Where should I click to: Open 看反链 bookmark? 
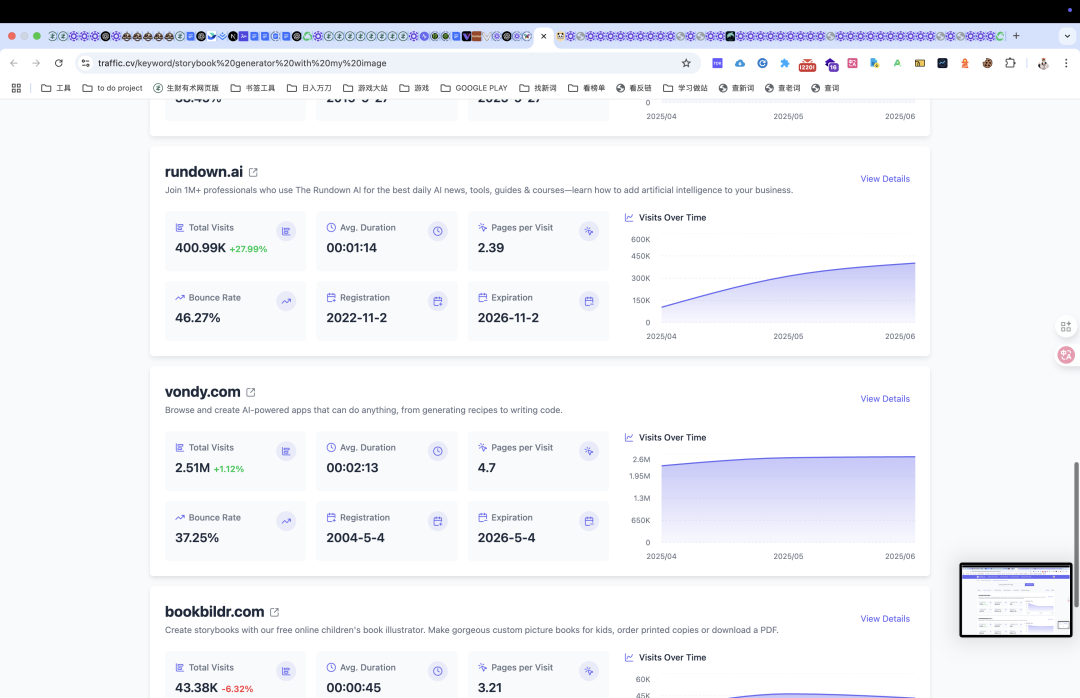click(634, 88)
